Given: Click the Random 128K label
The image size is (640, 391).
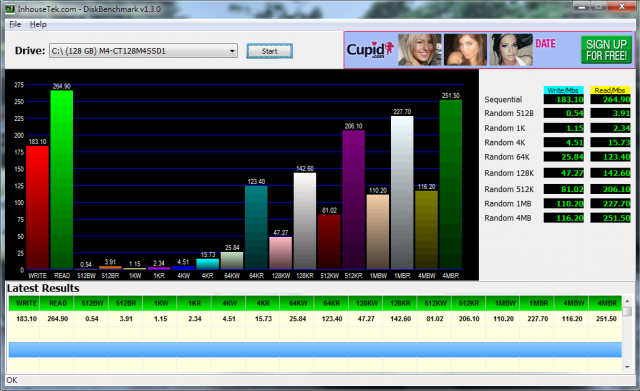Looking at the screenshot, I should [509, 173].
